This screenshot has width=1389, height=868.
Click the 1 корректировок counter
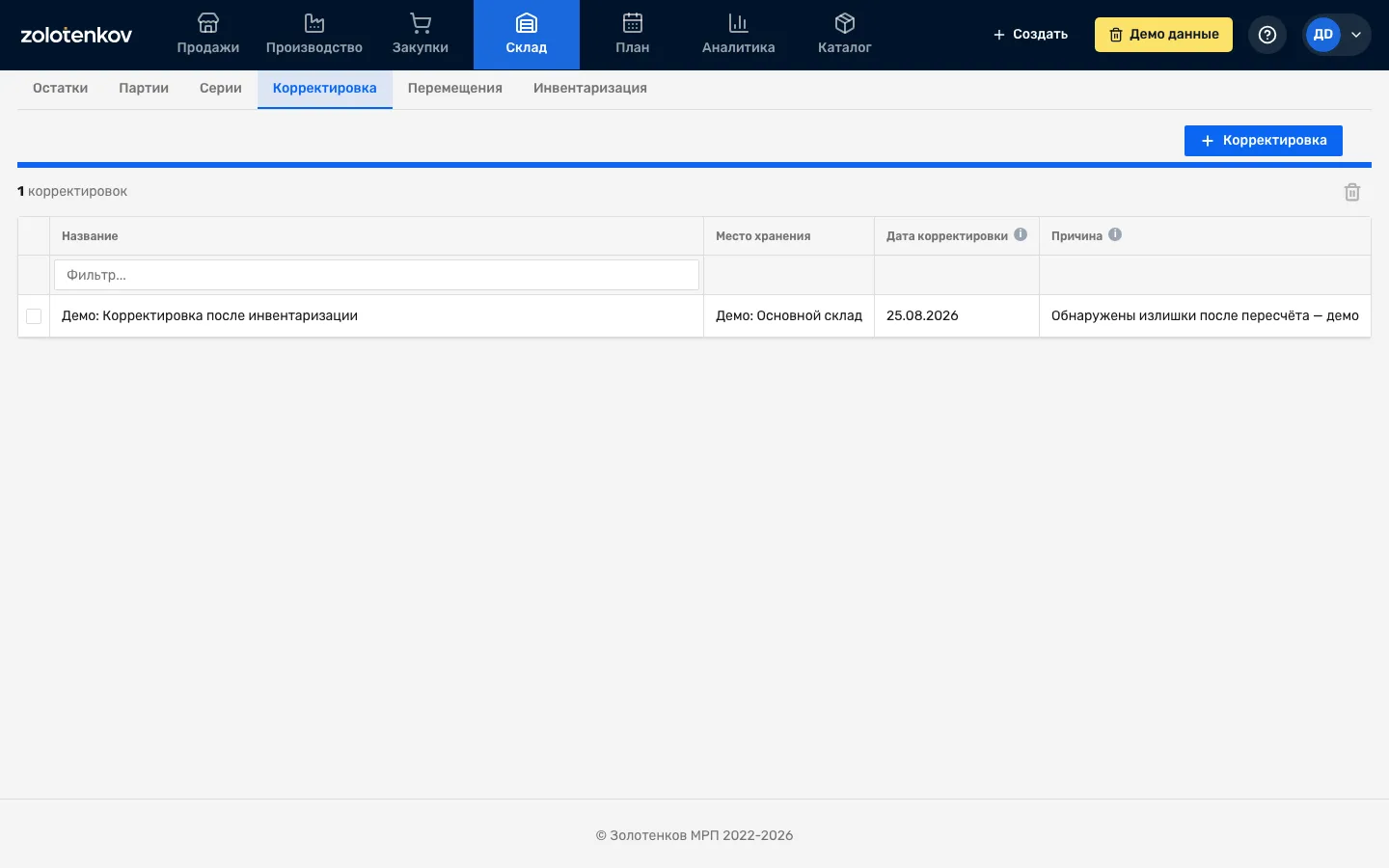(x=72, y=192)
